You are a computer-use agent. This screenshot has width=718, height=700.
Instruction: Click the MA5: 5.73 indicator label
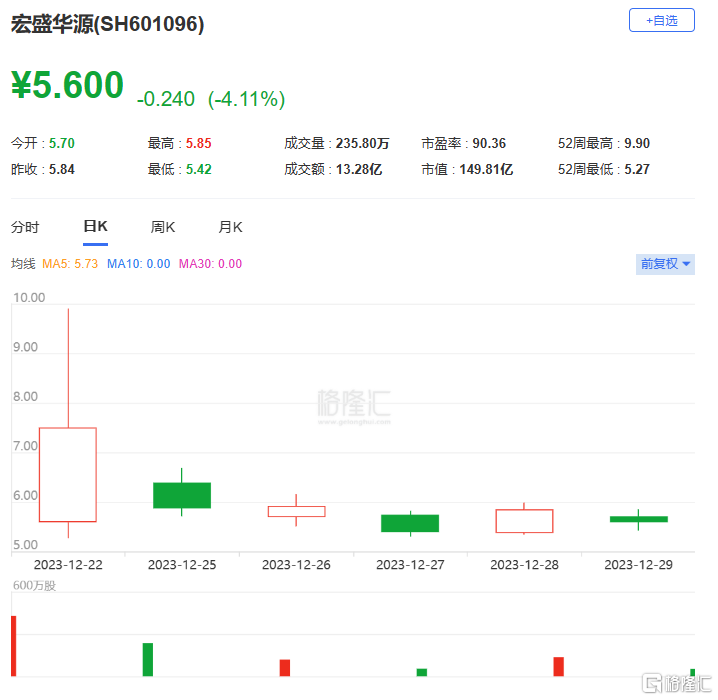[70, 264]
